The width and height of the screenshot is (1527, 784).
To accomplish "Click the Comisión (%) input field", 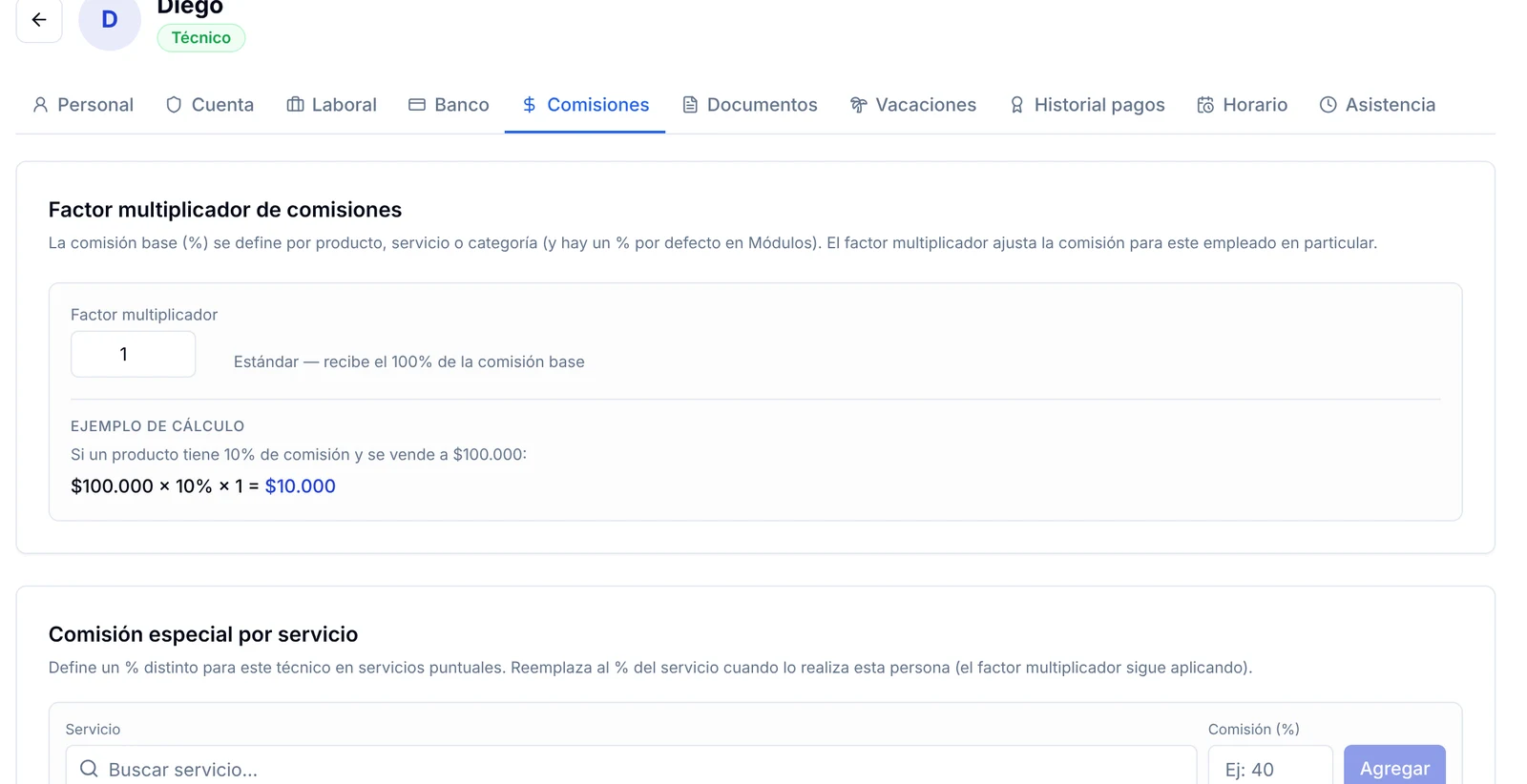I will [1270, 766].
